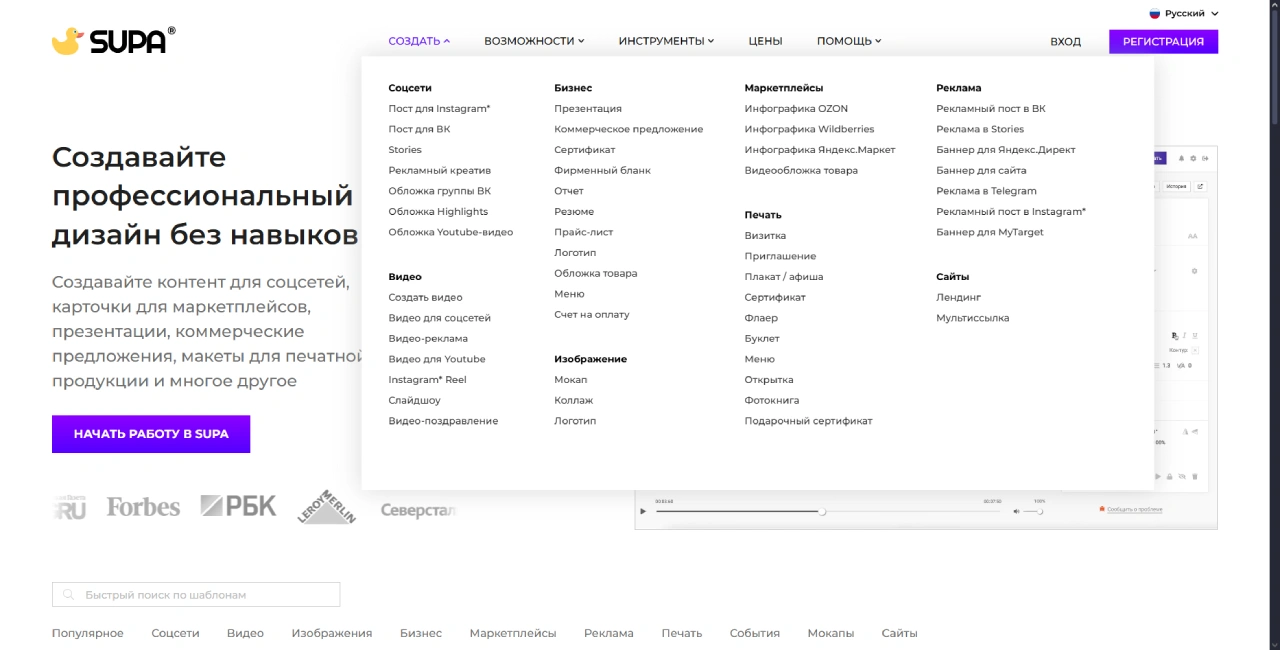Click the РБК logo

click(238, 506)
